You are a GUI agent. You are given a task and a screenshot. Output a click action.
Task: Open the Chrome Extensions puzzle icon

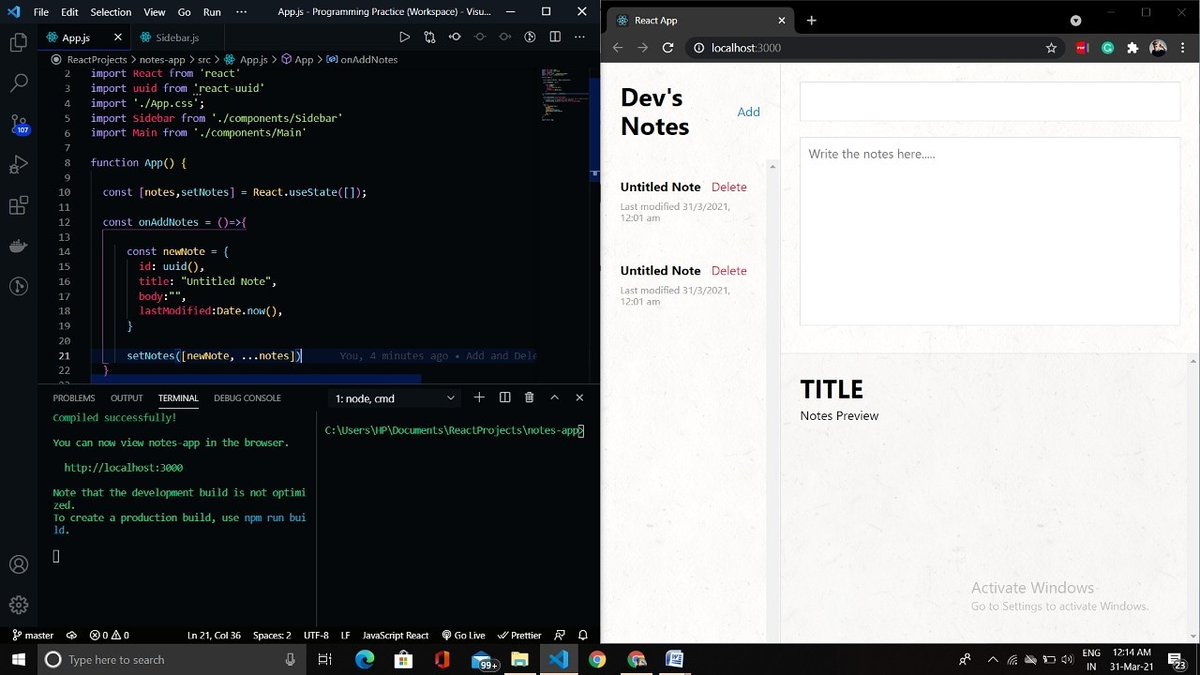point(1133,48)
